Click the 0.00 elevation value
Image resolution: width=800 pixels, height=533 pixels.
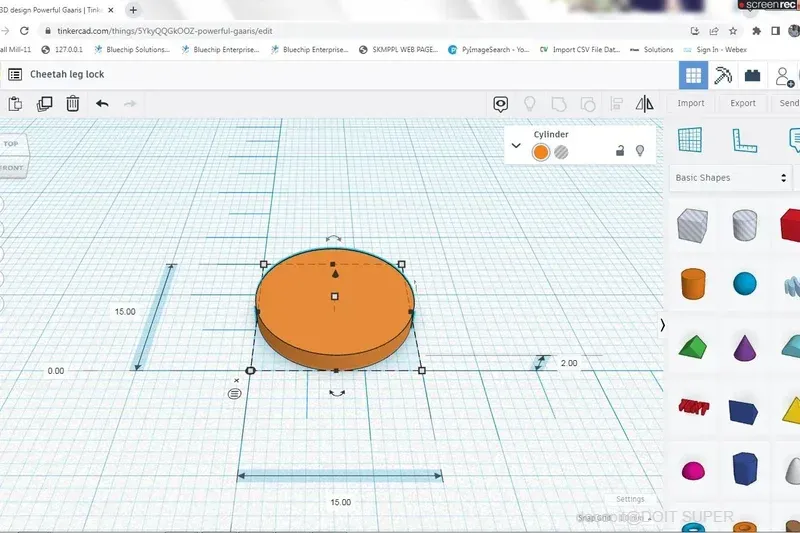[56, 371]
